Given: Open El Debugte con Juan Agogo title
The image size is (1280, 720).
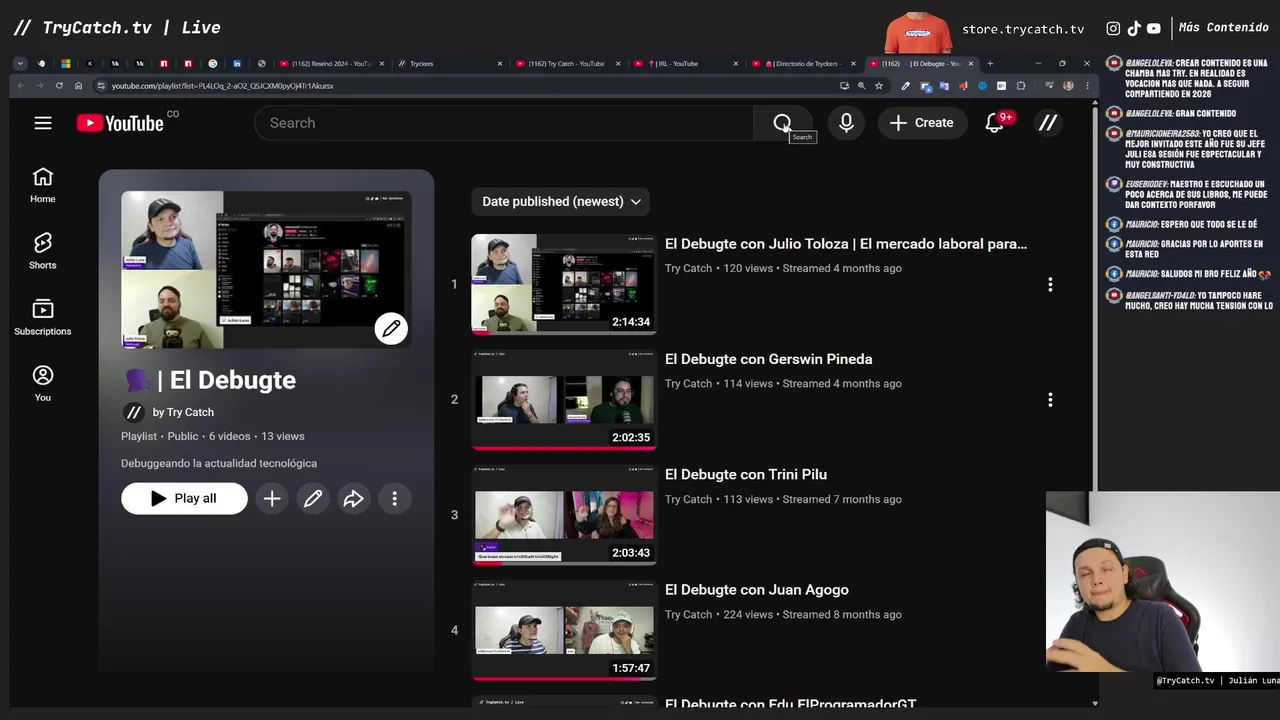Looking at the screenshot, I should click(756, 590).
